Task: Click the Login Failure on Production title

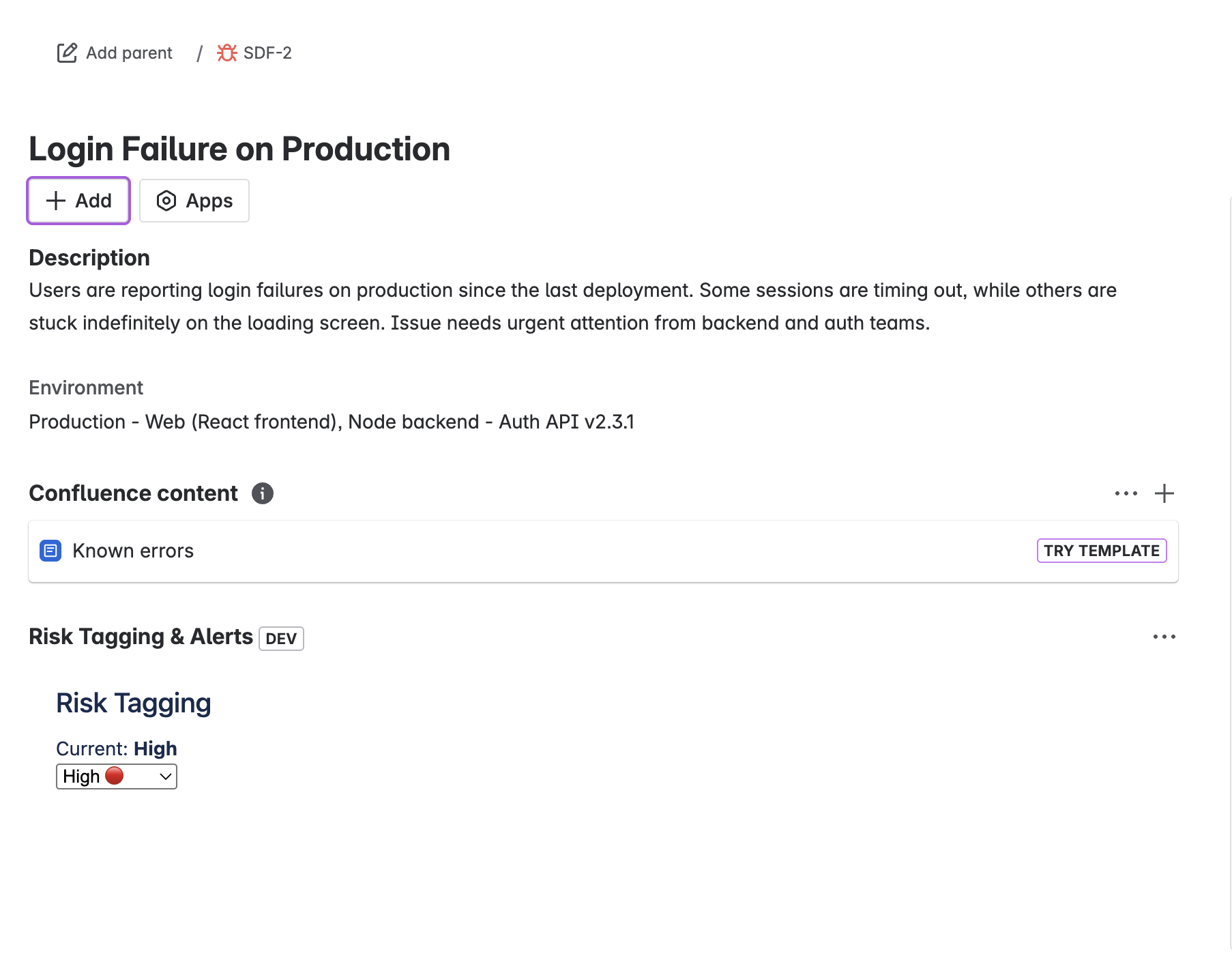Action: [x=239, y=149]
